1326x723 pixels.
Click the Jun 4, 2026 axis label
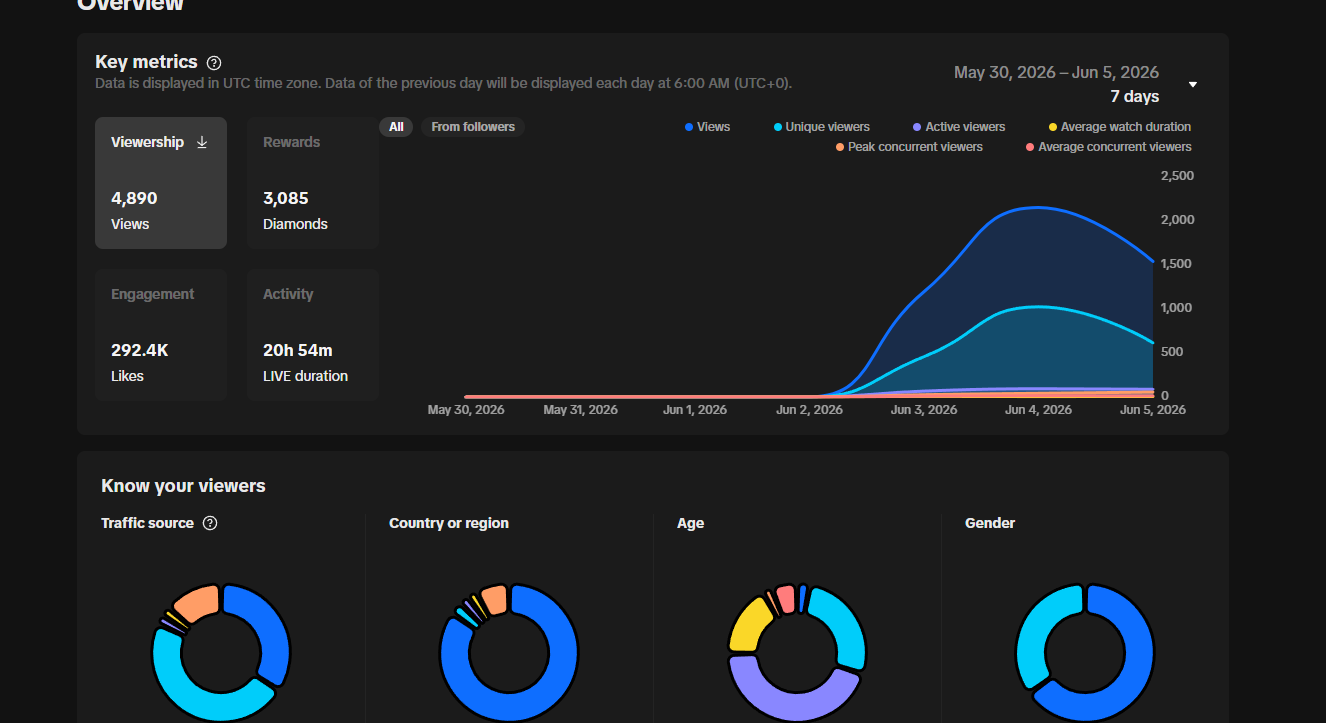coord(1038,410)
